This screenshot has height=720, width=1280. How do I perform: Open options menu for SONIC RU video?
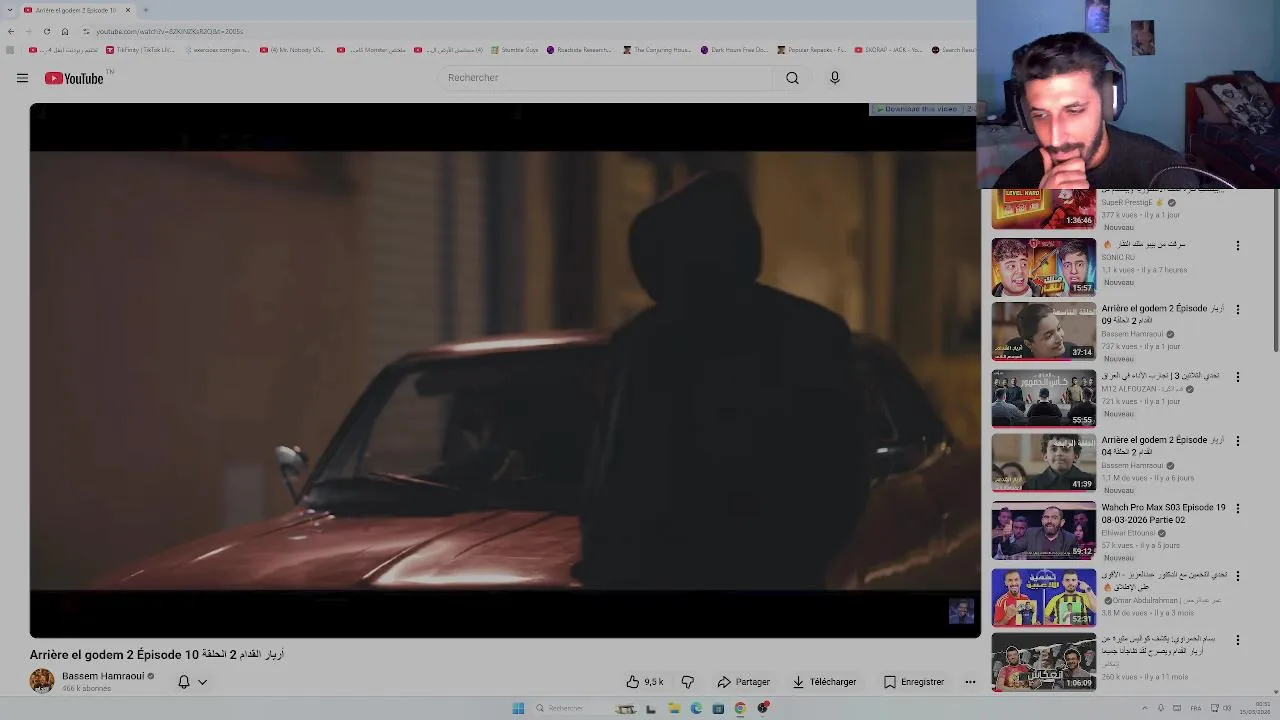point(1237,245)
